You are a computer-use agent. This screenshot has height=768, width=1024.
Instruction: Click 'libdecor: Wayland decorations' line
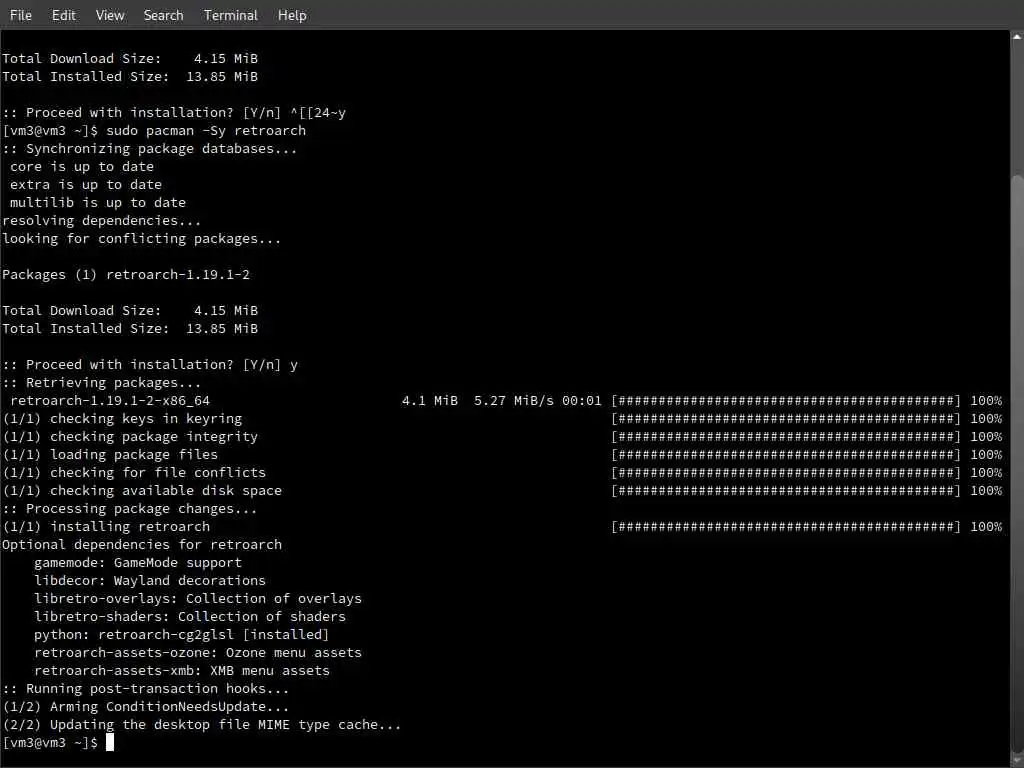pyautogui.click(x=150, y=581)
